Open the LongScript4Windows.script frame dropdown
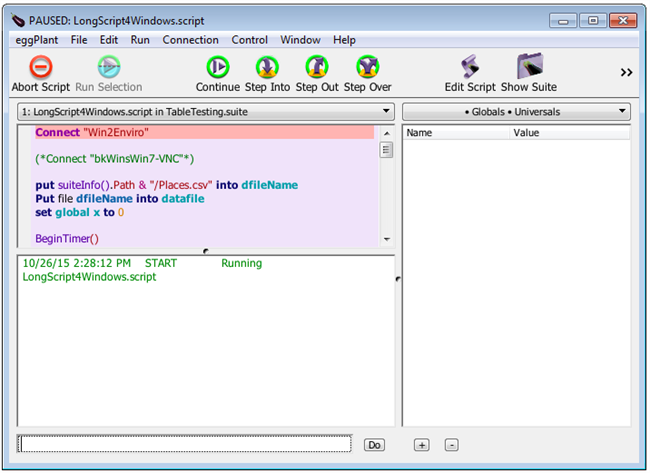 206,112
